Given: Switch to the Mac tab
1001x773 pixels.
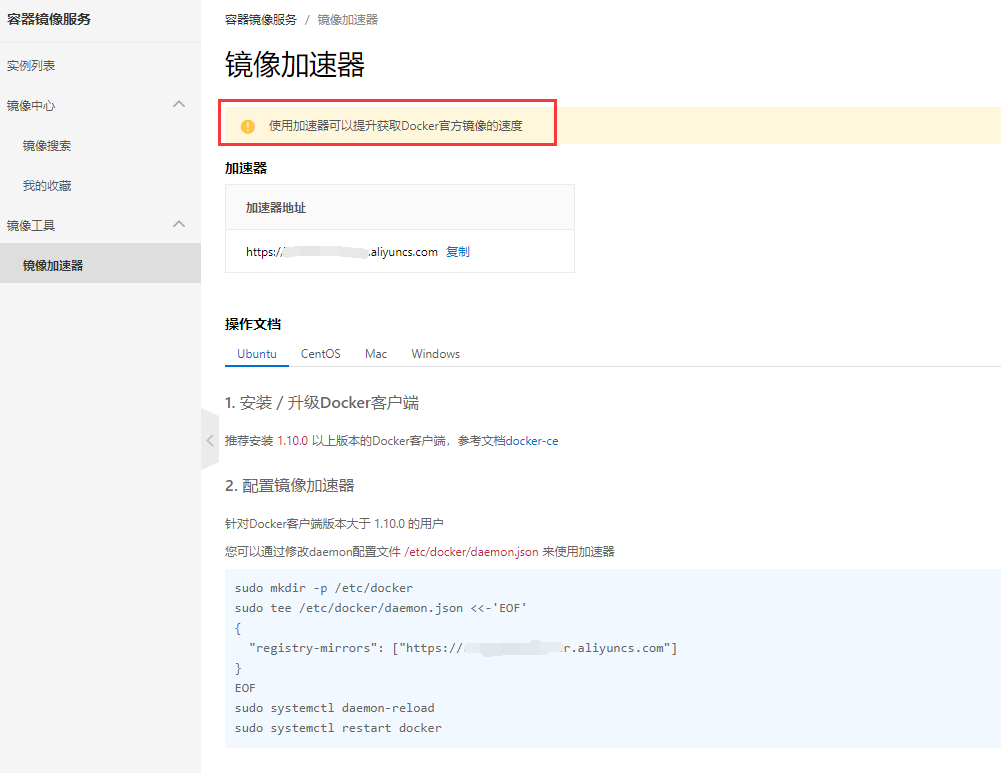Looking at the screenshot, I should 376,354.
